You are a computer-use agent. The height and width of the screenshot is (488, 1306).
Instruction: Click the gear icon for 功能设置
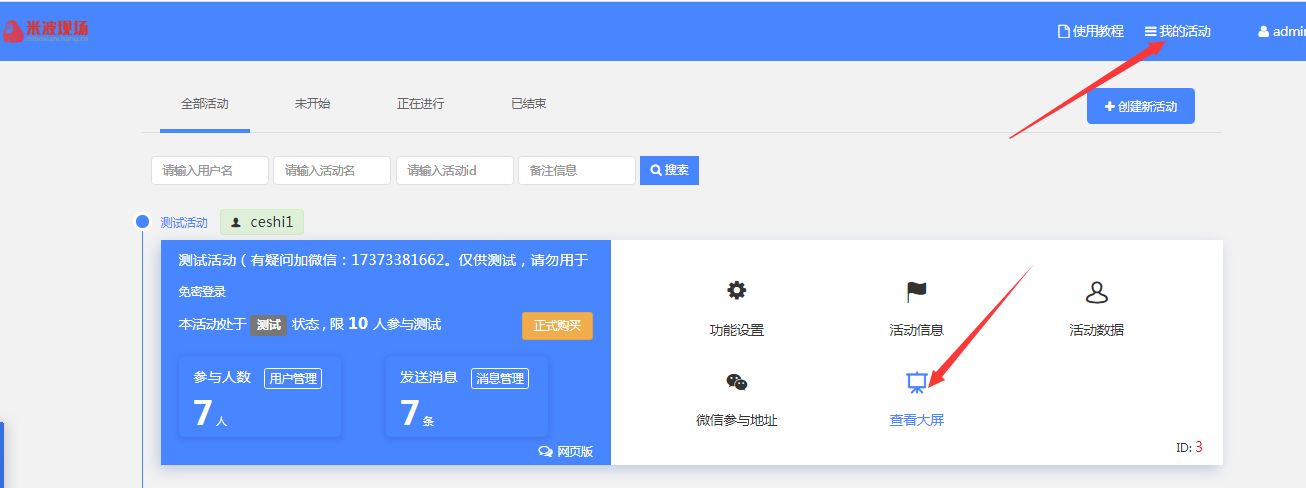[x=736, y=291]
